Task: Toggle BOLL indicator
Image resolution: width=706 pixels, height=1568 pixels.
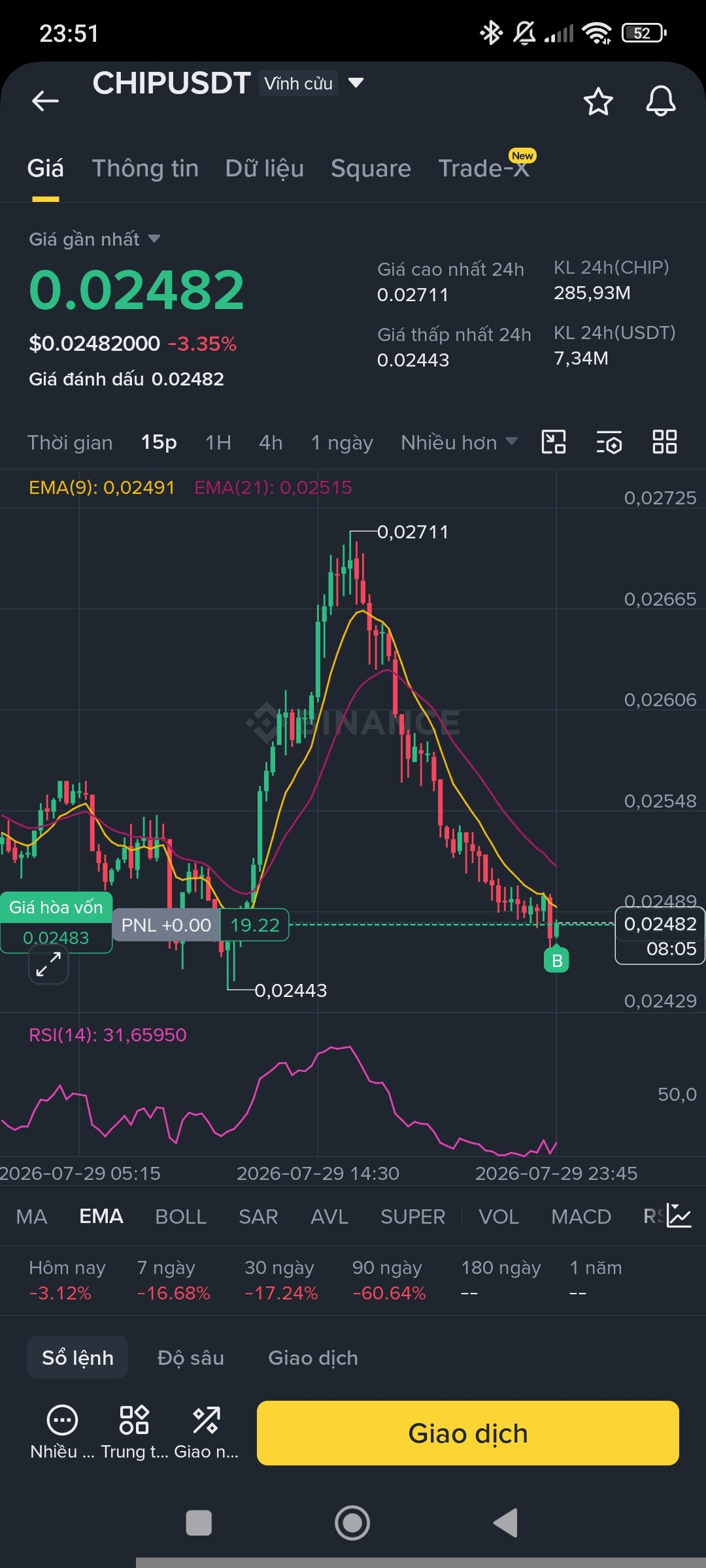Action: [180, 1217]
